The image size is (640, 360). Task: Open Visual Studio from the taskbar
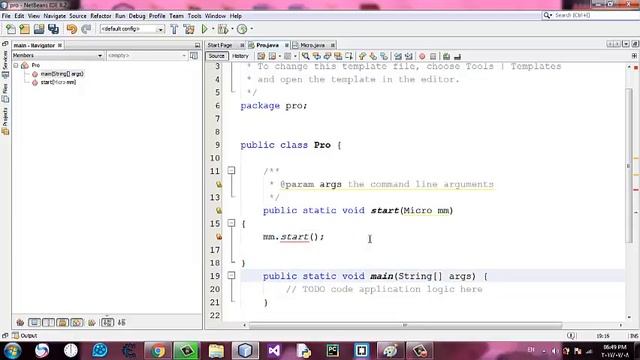pos(274,351)
